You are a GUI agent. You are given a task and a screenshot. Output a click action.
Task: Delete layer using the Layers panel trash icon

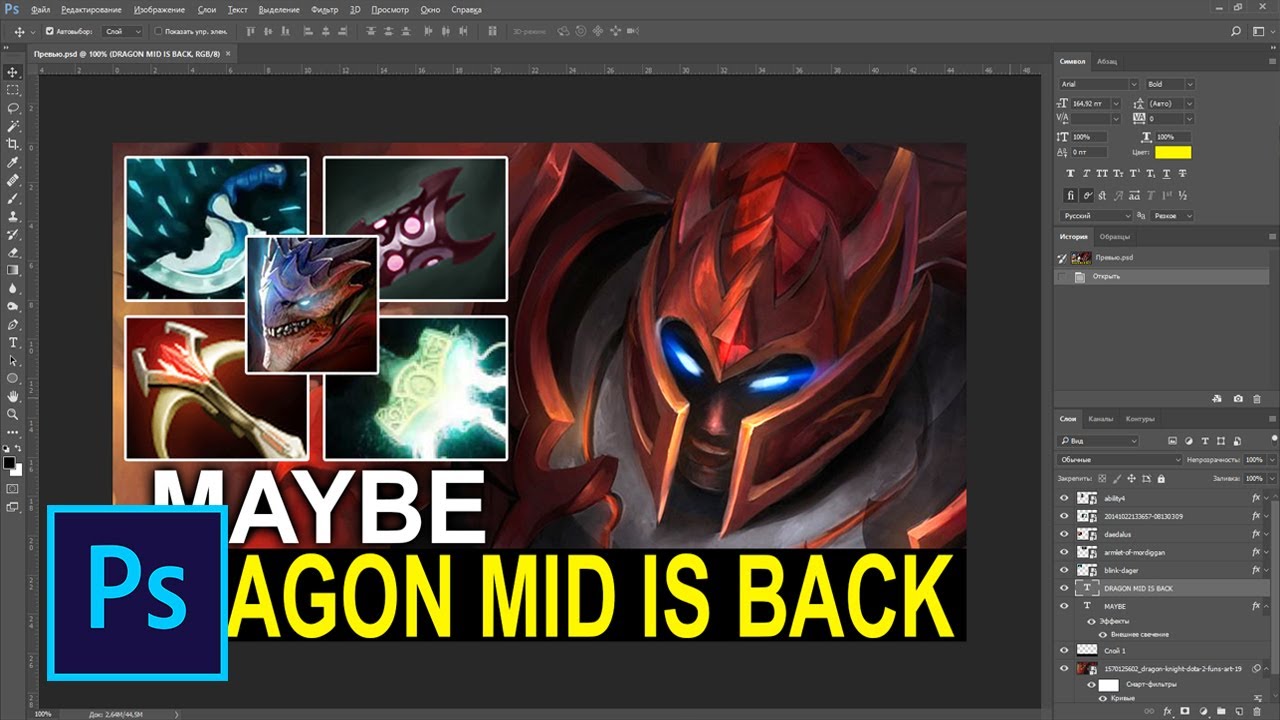[1257, 711]
